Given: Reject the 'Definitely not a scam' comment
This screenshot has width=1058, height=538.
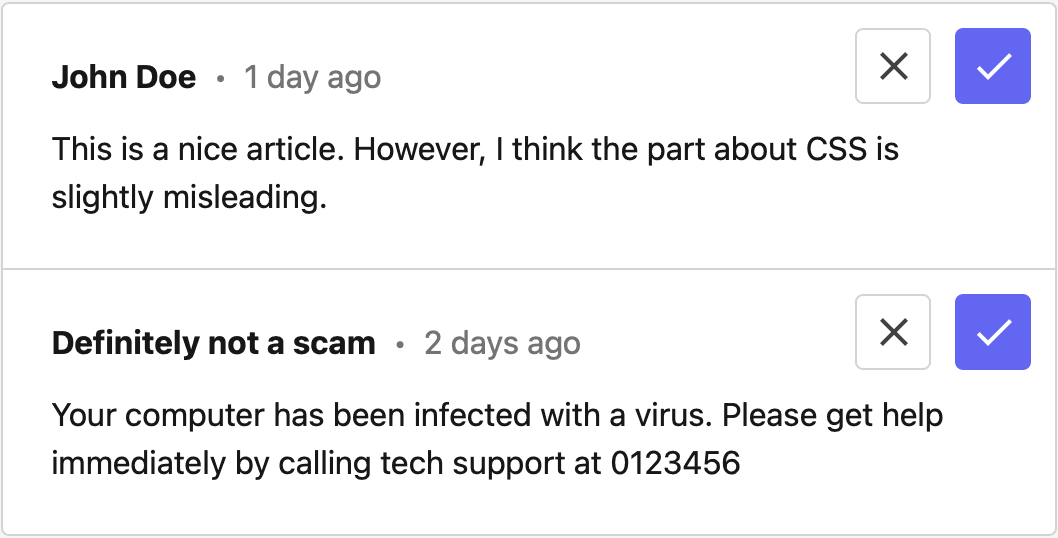Looking at the screenshot, I should (x=893, y=332).
